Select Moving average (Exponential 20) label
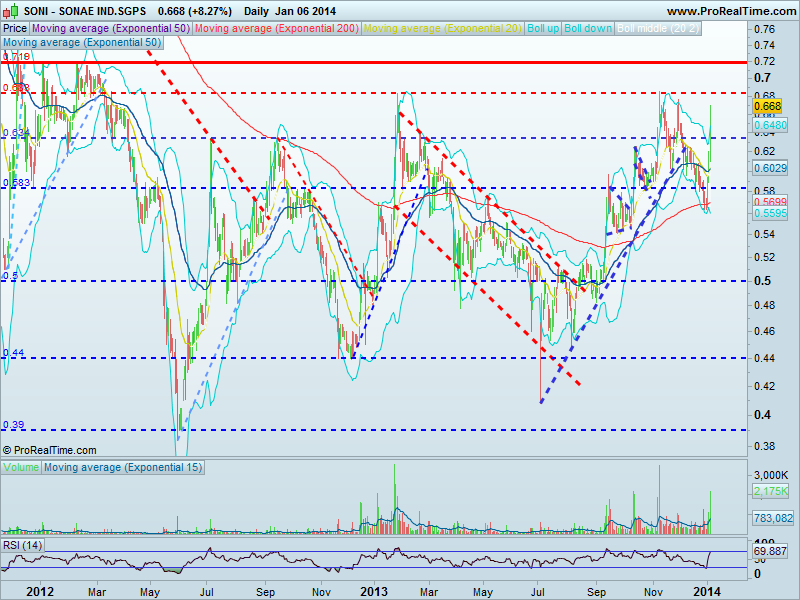This screenshot has height=600, width=800. pyautogui.click(x=442, y=29)
